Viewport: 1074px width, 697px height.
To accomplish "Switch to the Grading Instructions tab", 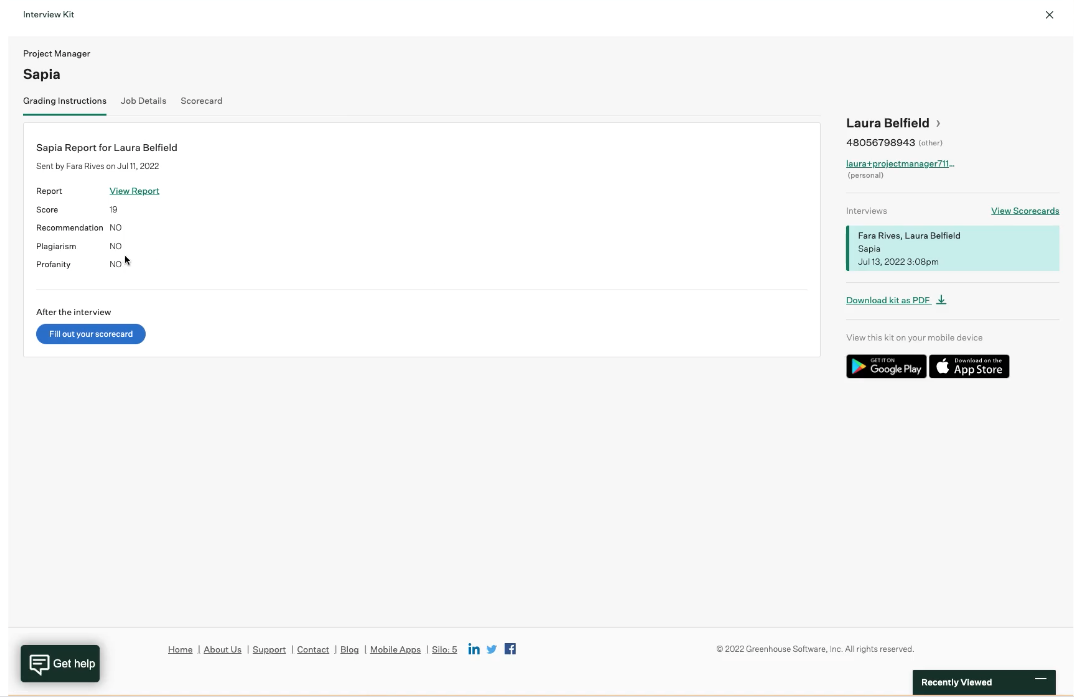I will (65, 101).
